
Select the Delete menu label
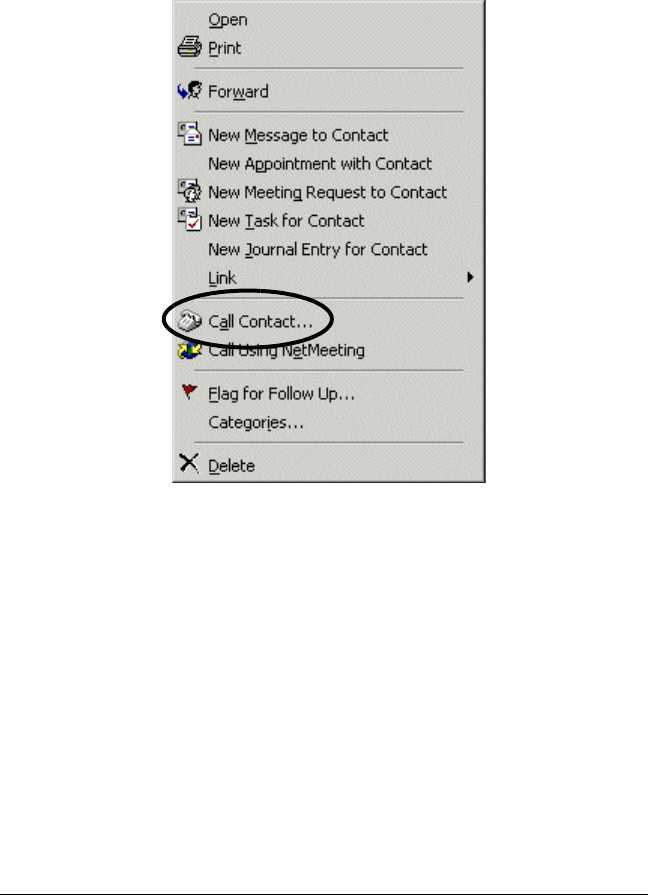[231, 466]
